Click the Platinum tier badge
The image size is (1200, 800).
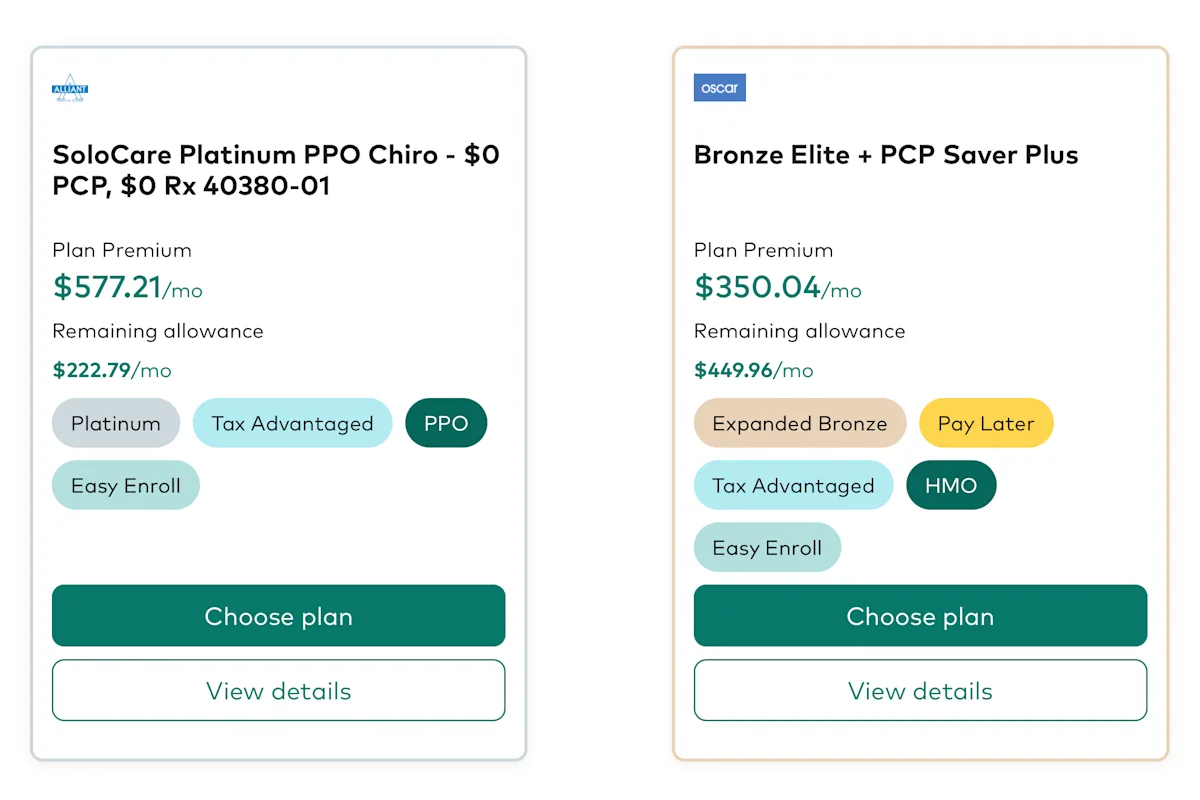[x=116, y=423]
